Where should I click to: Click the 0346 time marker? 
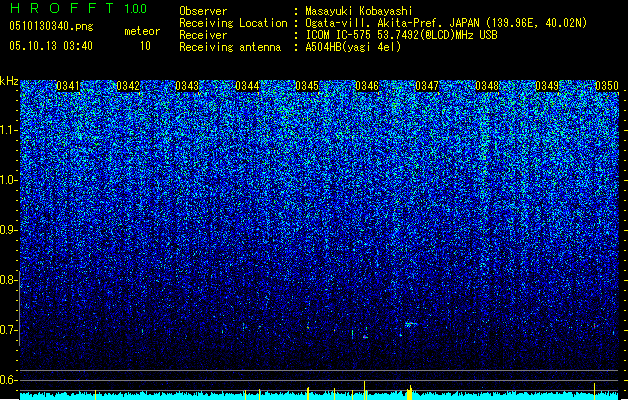coord(367,86)
